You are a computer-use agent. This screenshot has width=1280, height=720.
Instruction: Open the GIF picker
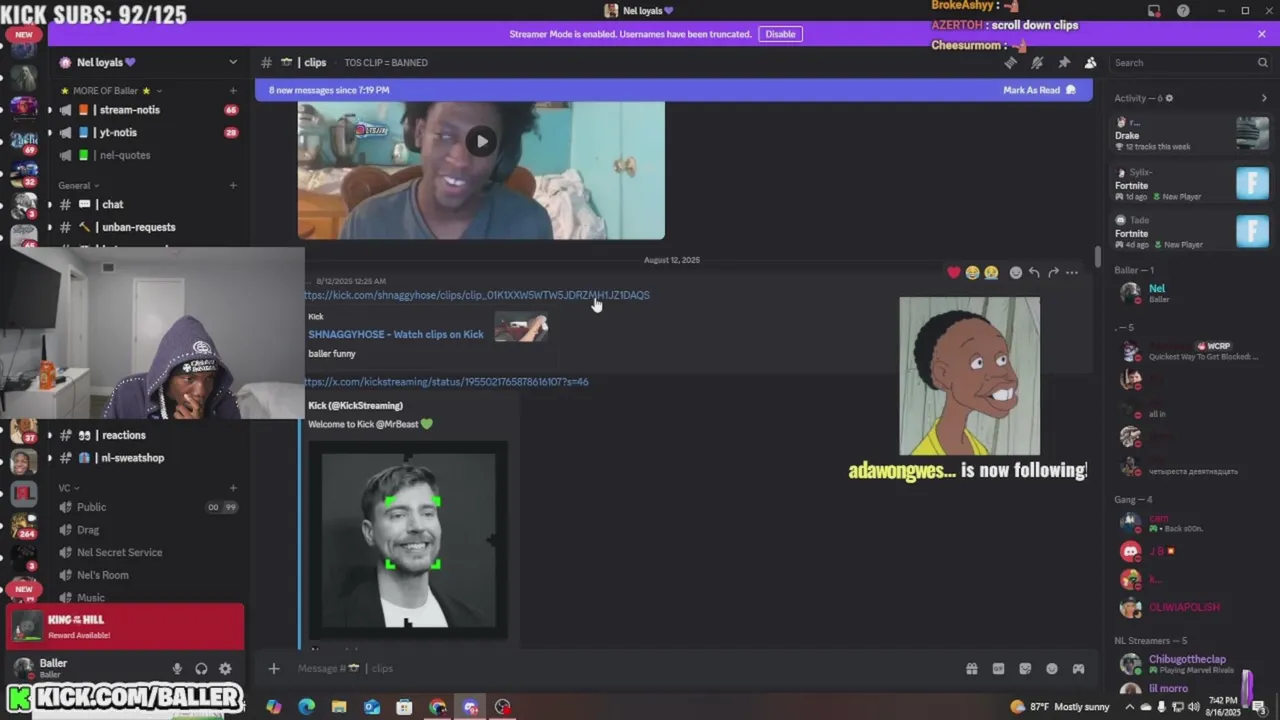998,669
